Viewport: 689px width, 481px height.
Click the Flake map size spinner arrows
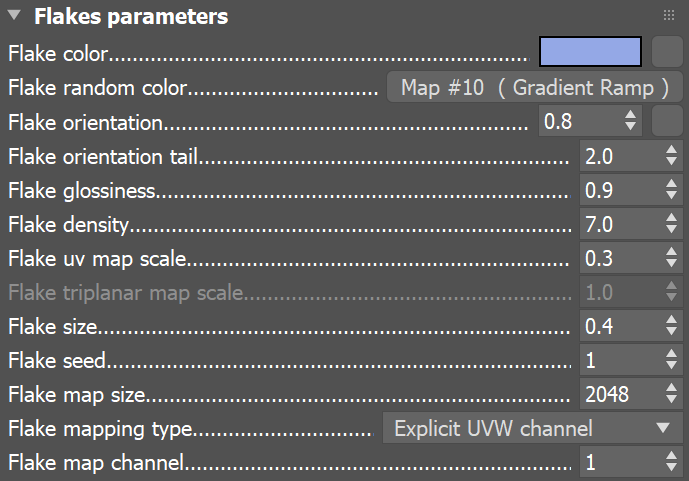point(670,395)
